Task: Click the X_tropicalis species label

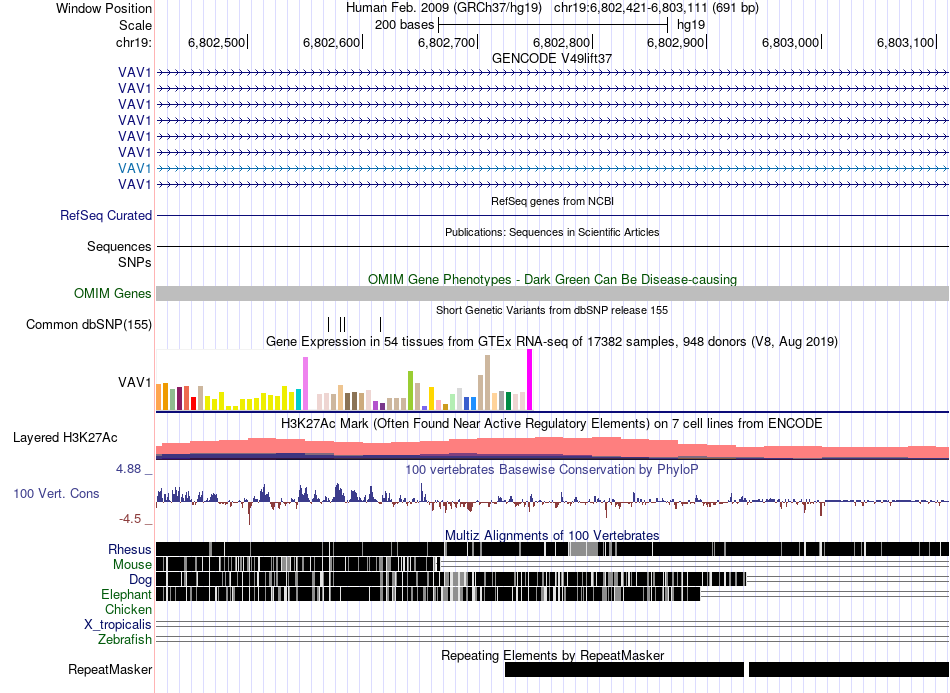Action: 118,625
